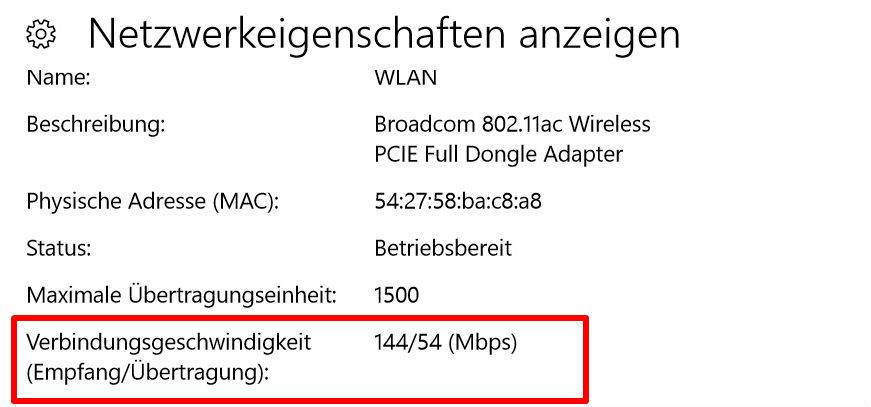Click the WLAN network name value

coord(405,78)
